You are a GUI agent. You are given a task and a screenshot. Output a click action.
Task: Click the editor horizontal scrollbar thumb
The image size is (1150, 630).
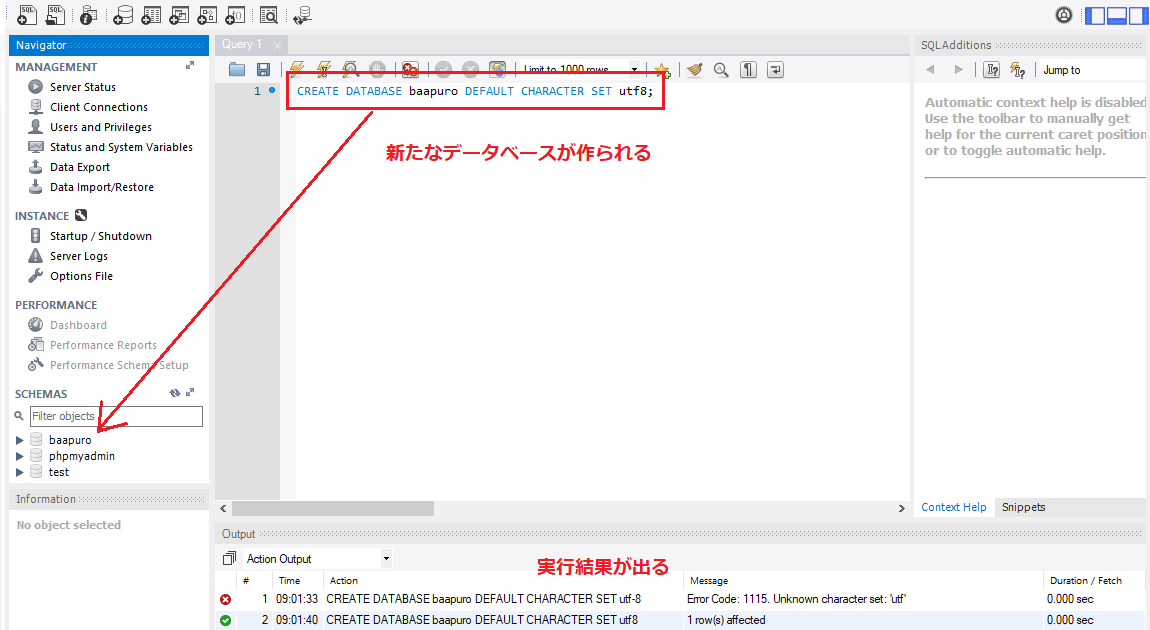pos(332,508)
